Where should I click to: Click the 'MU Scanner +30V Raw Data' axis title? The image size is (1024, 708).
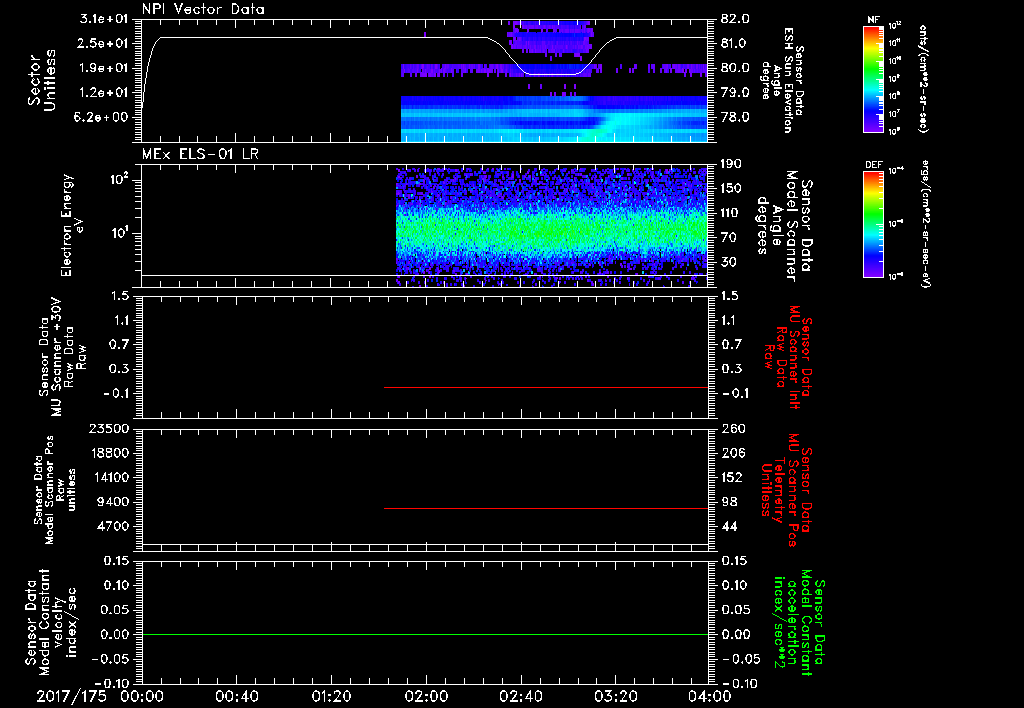tap(62, 357)
